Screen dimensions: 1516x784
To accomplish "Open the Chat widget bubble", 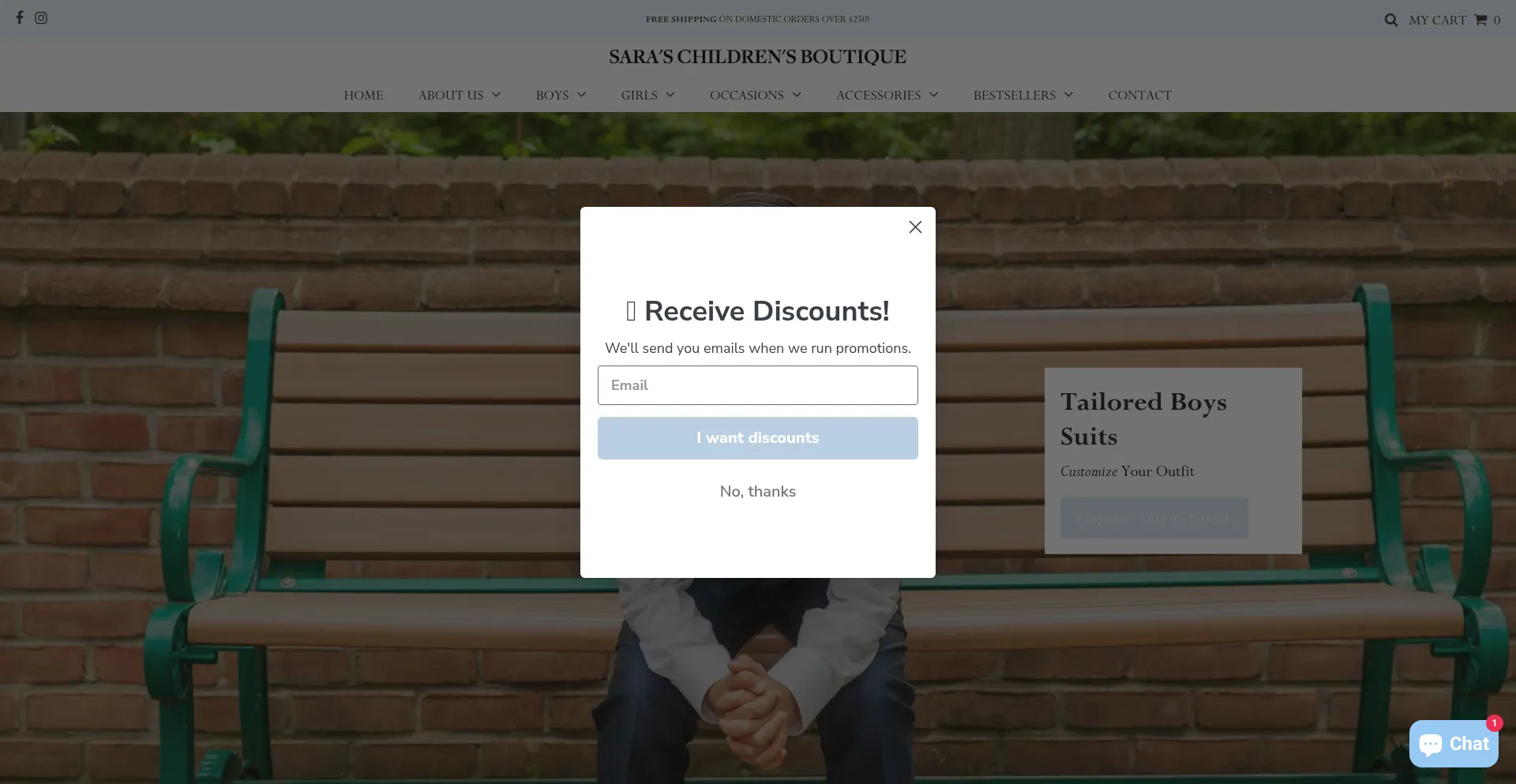I will [1454, 744].
